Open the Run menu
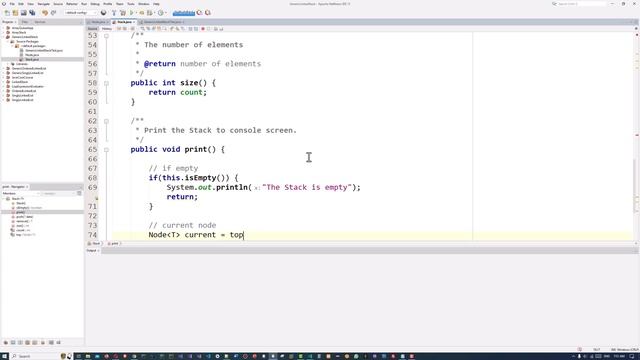 [x=84, y=4]
